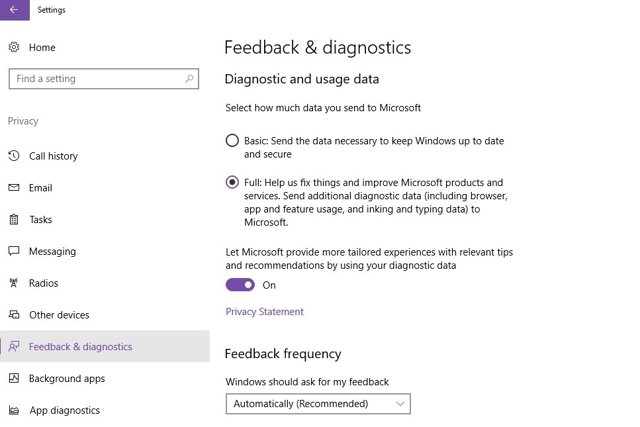The image size is (640, 427).
Task: Open the feedback frequency dropdown
Action: (318, 404)
